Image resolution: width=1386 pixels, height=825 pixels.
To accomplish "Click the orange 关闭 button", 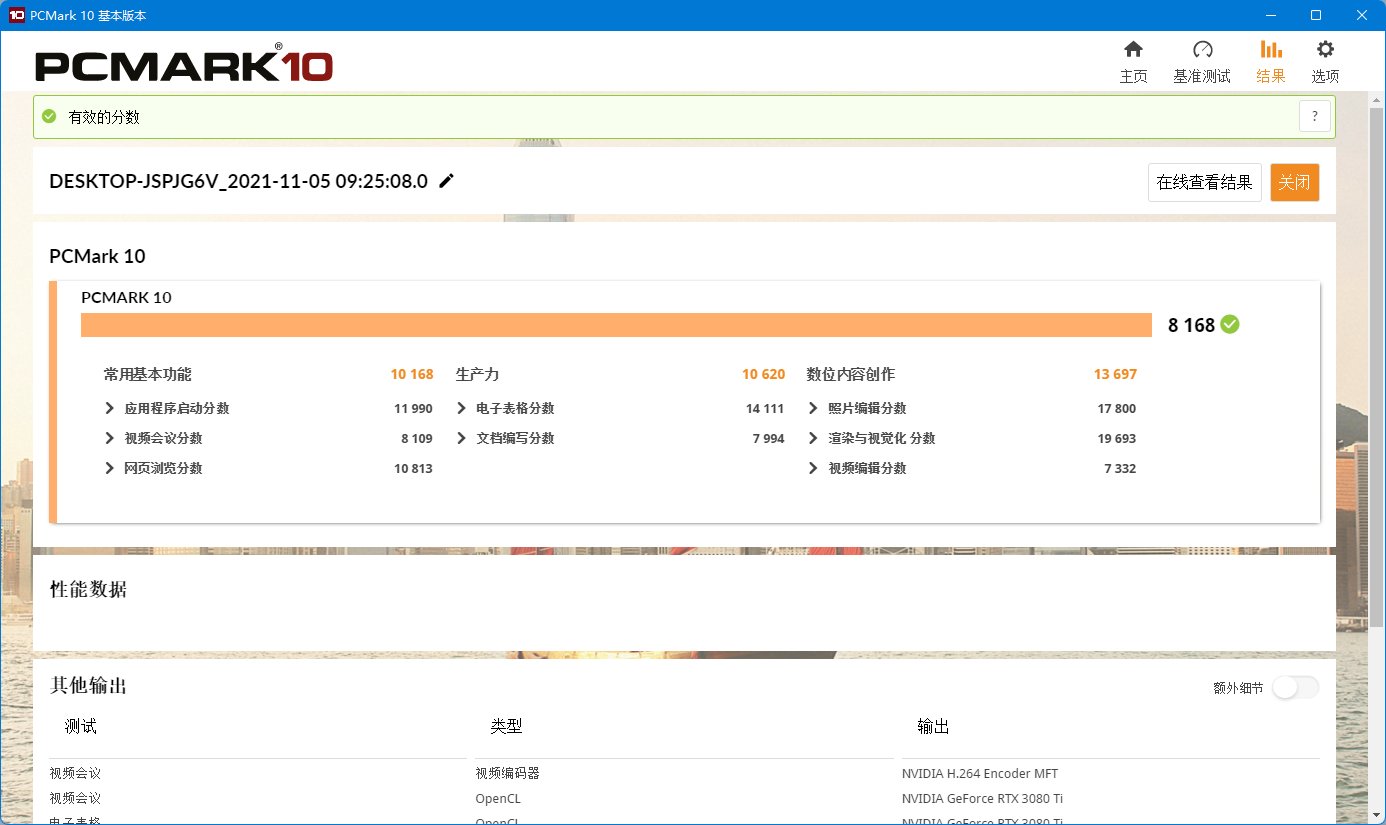I will 1294,182.
